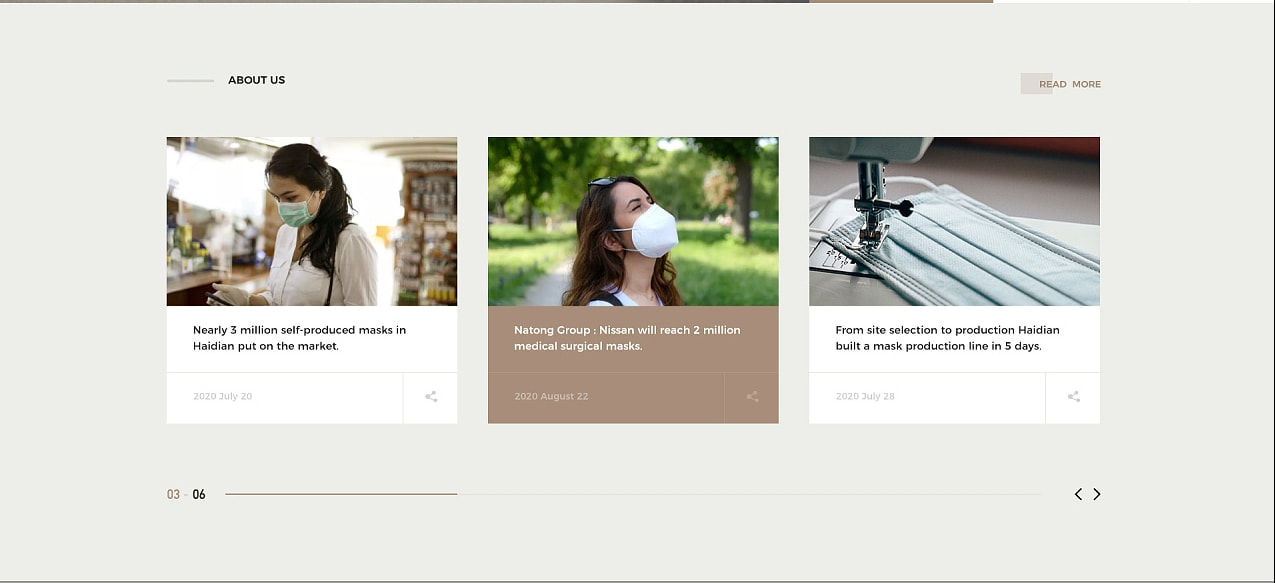This screenshot has height=583, width=1275.
Task: Open article 'Nearly 3 million self-produced masks'
Action: coord(299,338)
